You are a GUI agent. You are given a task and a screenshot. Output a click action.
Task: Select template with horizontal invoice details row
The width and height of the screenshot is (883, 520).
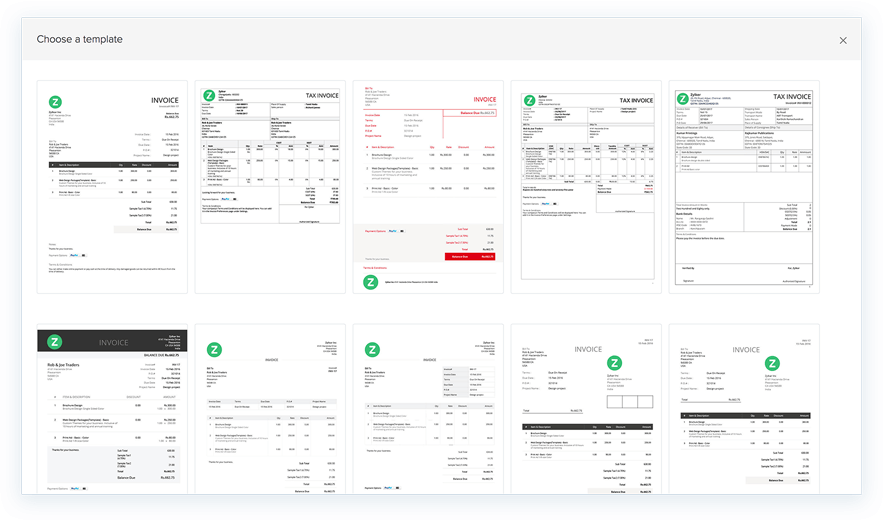pos(270,409)
